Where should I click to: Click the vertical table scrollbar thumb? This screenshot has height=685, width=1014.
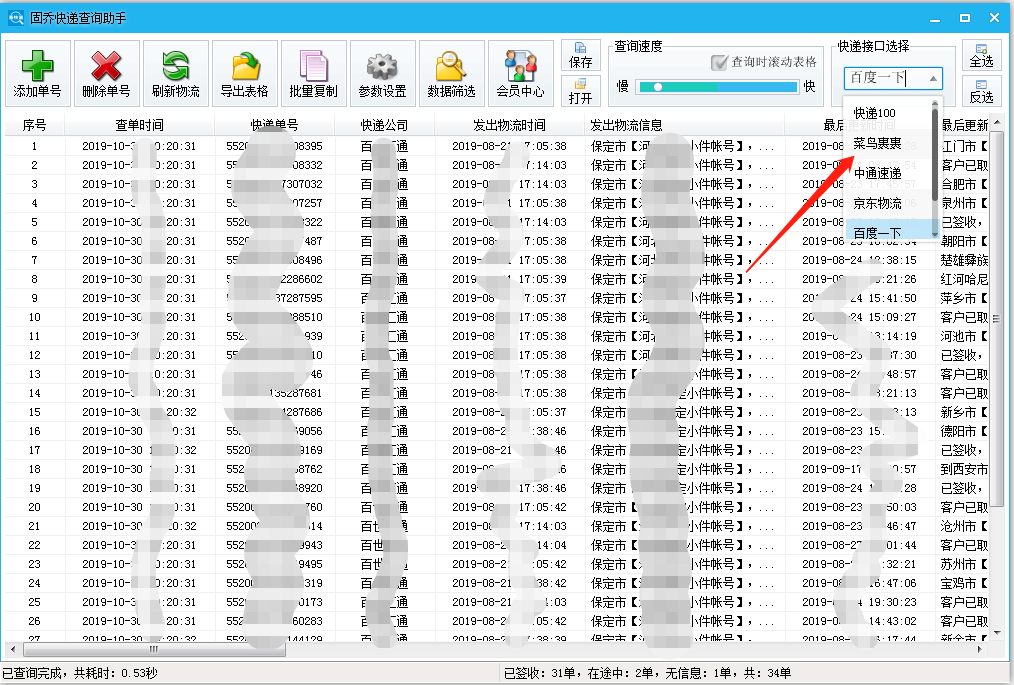(x=996, y=318)
